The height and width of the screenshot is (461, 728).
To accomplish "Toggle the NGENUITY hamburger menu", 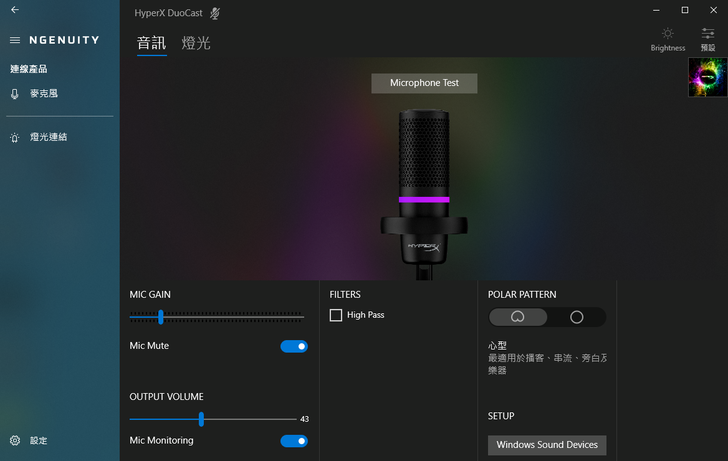I will (x=15, y=40).
